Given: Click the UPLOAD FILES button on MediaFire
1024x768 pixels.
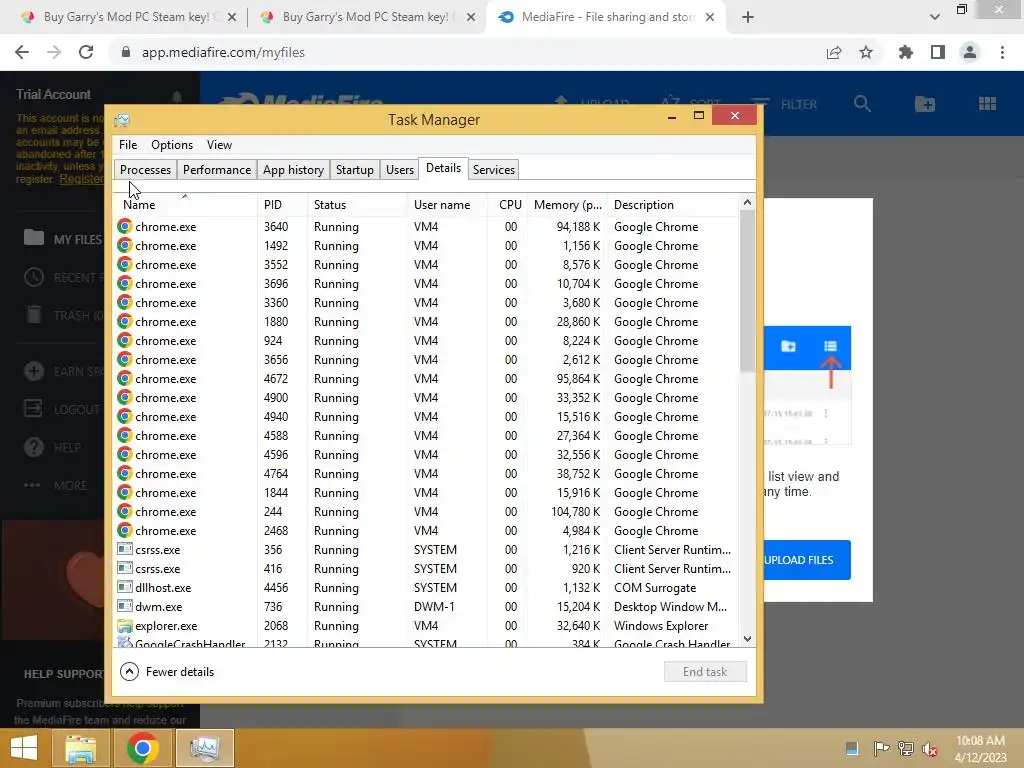Looking at the screenshot, I should pyautogui.click(x=807, y=560).
